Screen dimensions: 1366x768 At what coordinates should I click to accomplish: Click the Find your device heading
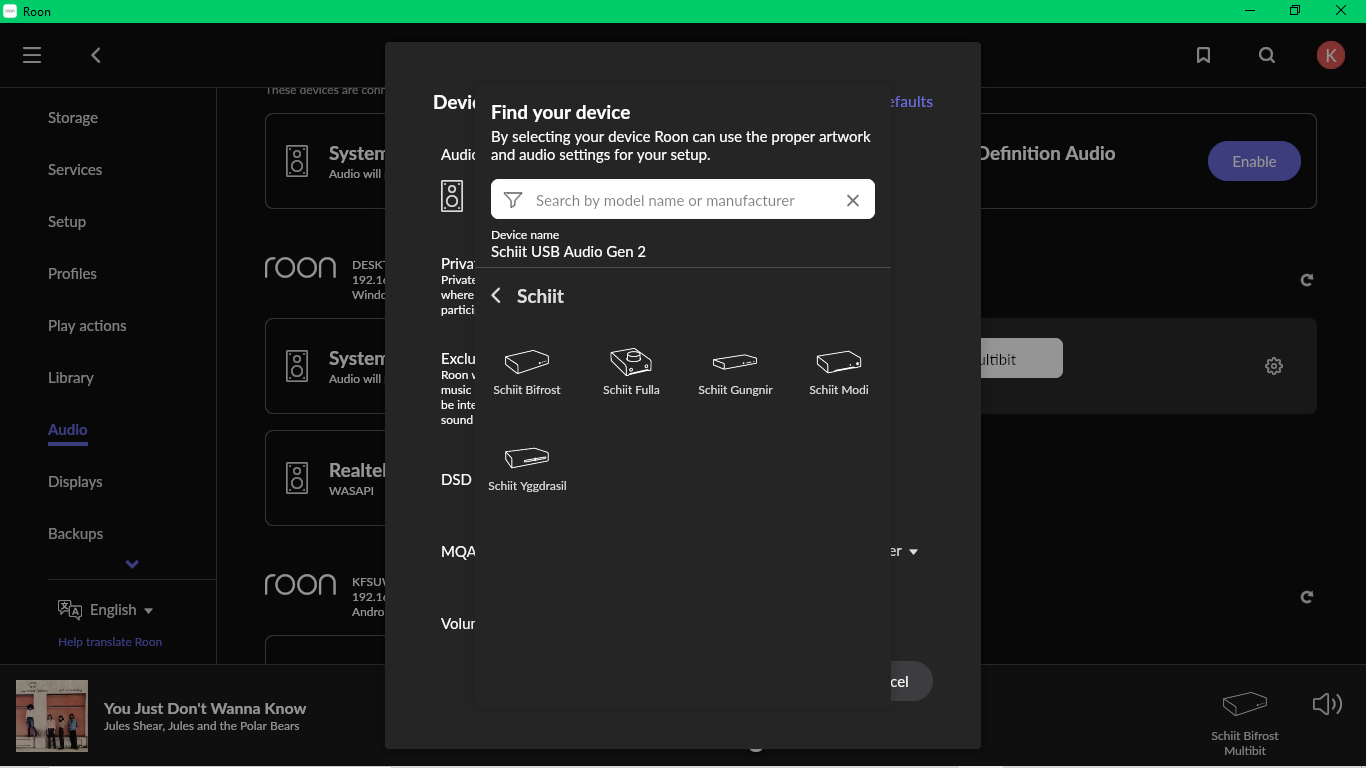[x=560, y=112]
